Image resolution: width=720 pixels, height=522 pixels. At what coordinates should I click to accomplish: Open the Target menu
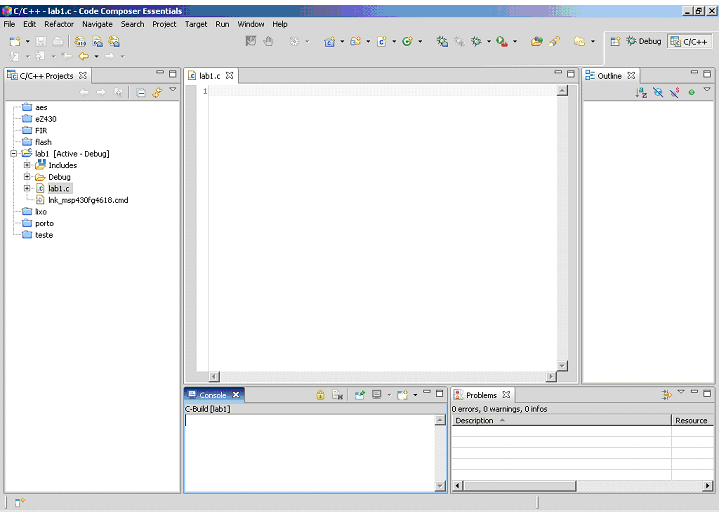click(196, 24)
